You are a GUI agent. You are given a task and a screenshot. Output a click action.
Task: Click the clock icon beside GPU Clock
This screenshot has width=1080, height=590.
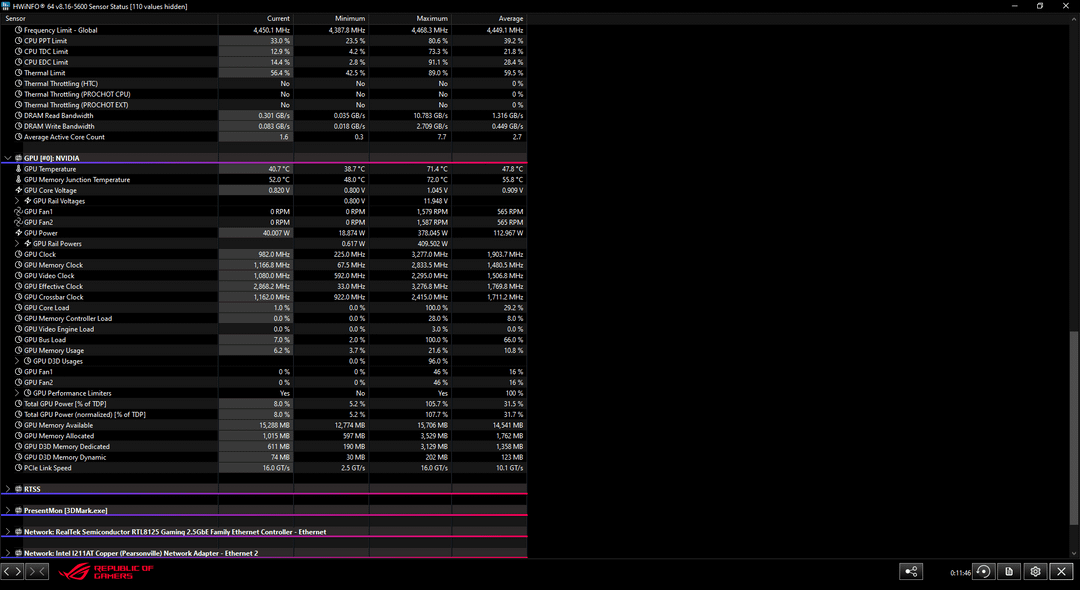19,254
